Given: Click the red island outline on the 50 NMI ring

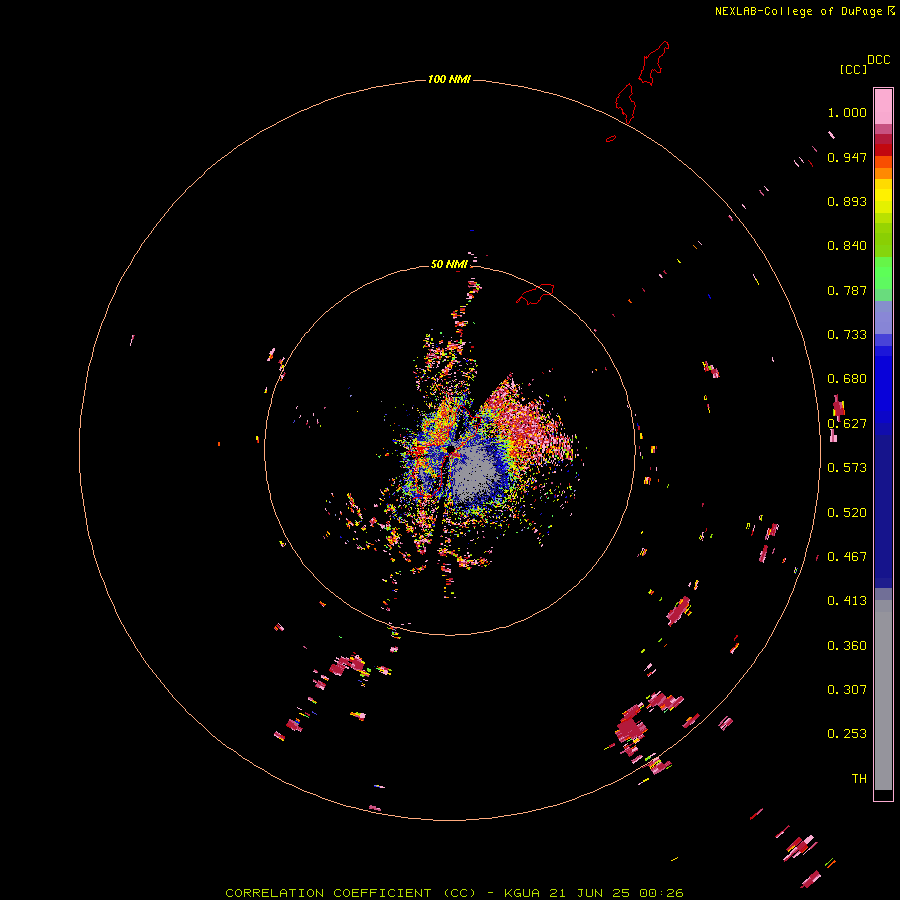Looking at the screenshot, I should coord(536,293).
